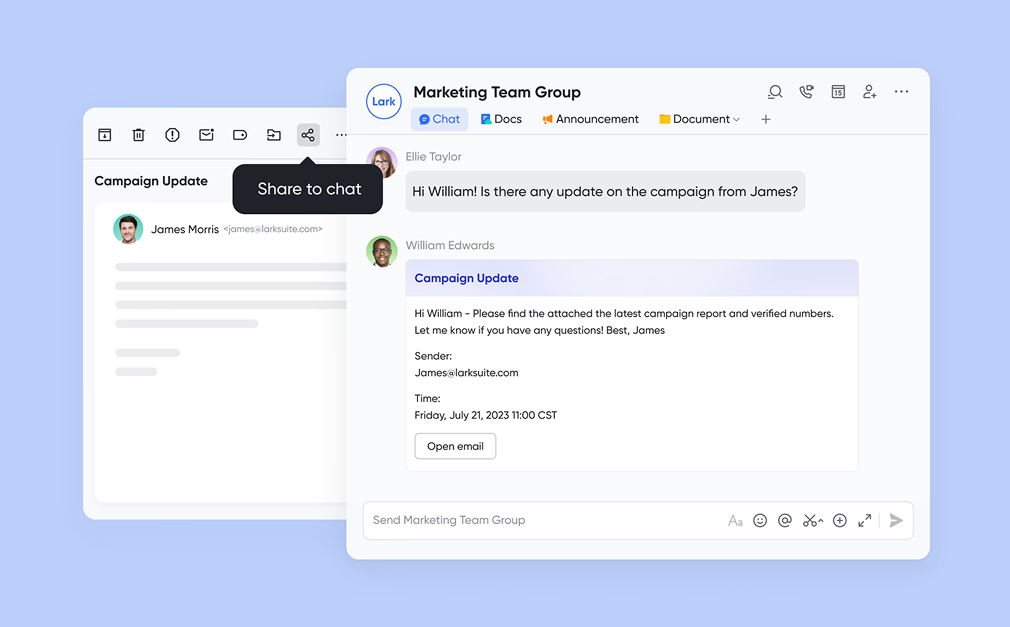Image resolution: width=1010 pixels, height=627 pixels.
Task: Mark the email as unread
Action: pos(206,135)
